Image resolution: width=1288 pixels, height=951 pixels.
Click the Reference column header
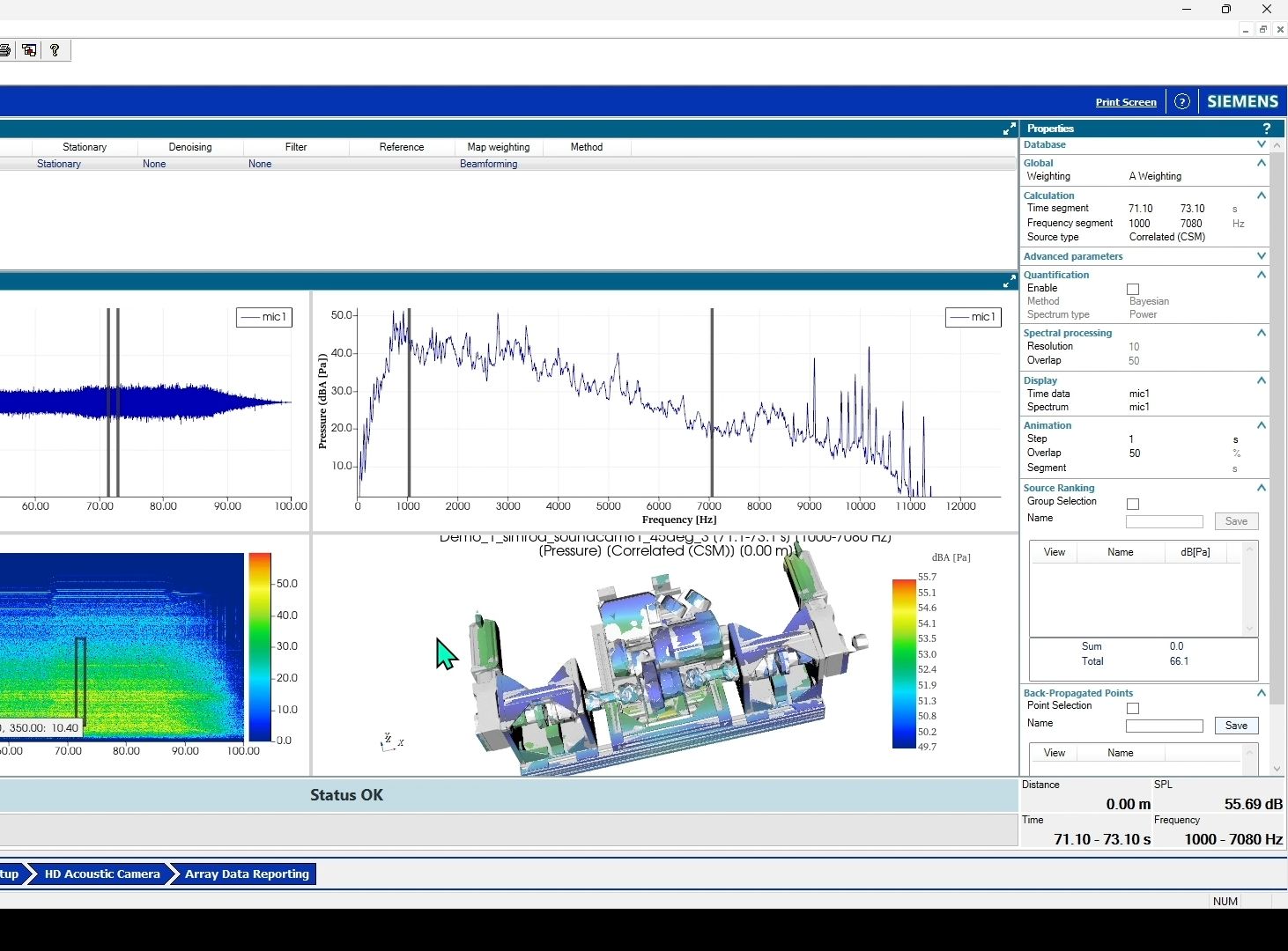coord(402,147)
